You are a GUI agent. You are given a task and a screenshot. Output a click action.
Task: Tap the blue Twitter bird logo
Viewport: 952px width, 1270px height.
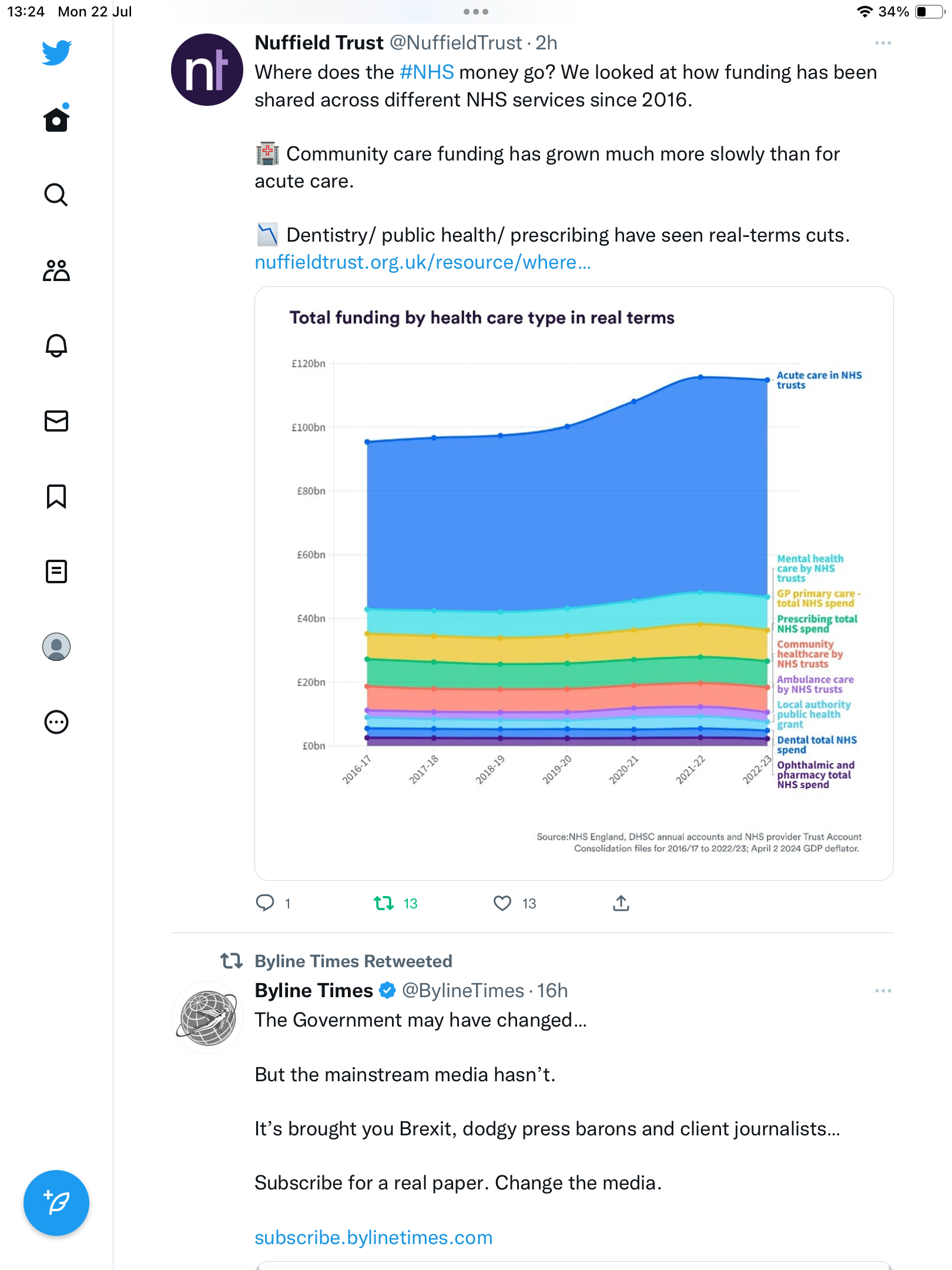pos(56,52)
